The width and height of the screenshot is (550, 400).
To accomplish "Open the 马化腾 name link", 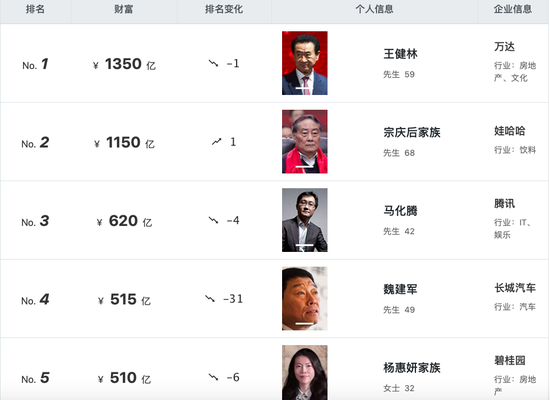I will [400, 211].
